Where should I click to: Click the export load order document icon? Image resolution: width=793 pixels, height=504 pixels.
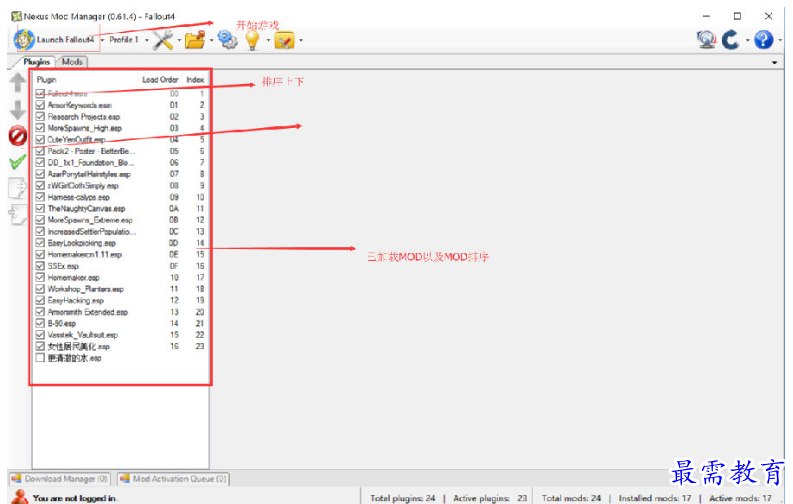[18, 188]
